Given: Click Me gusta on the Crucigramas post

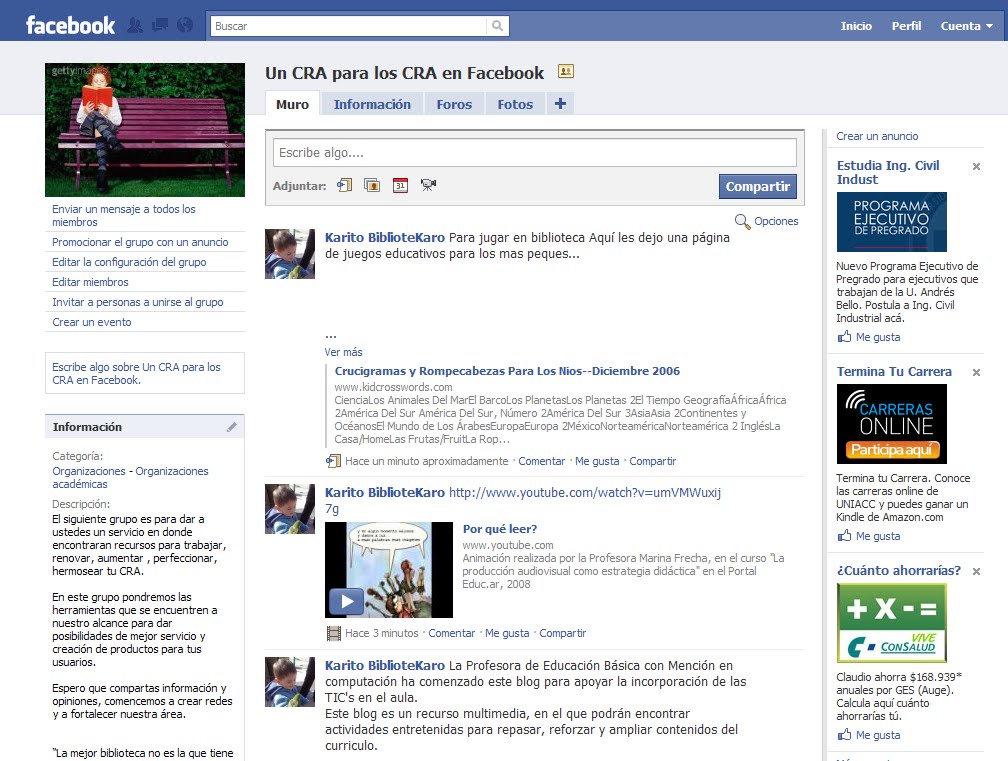Looking at the screenshot, I should pyautogui.click(x=597, y=461).
